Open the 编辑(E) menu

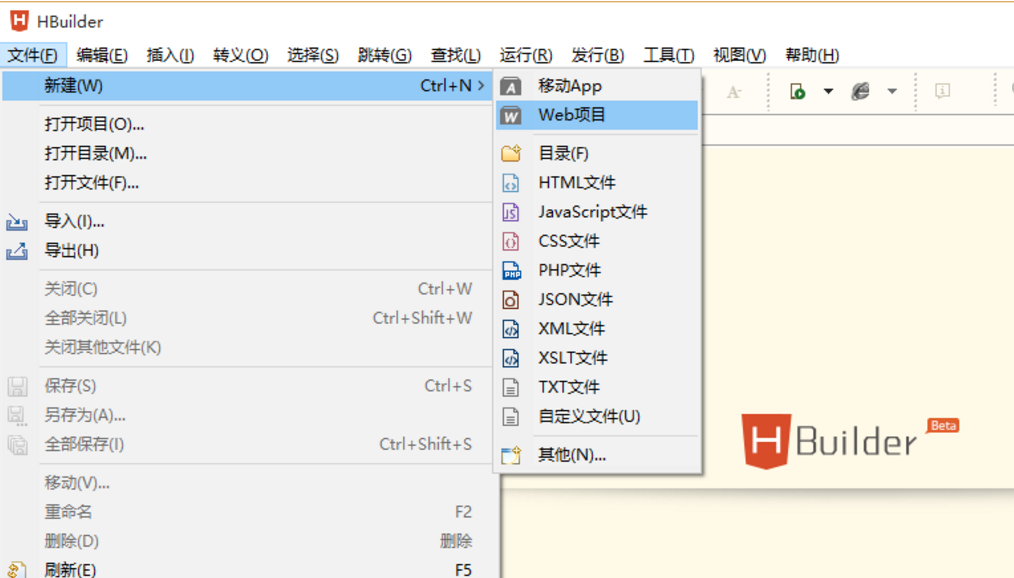pos(102,55)
